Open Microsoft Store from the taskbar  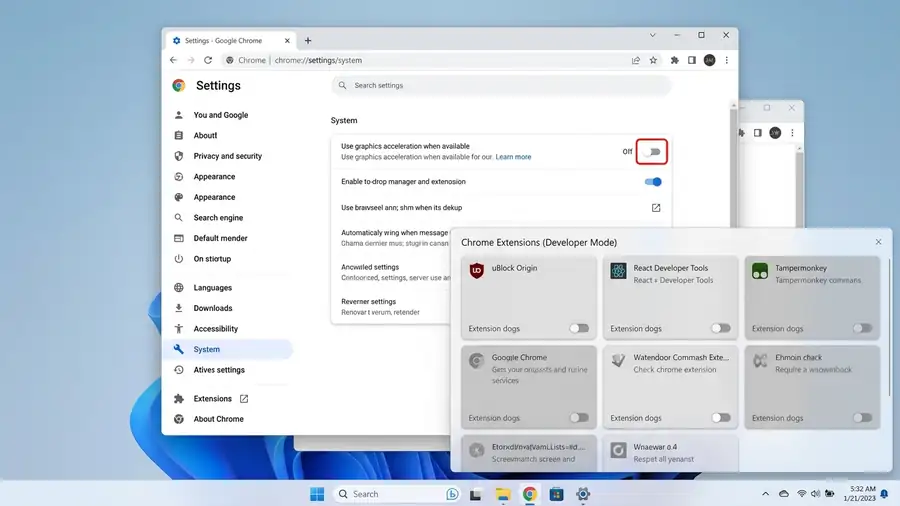click(x=556, y=494)
